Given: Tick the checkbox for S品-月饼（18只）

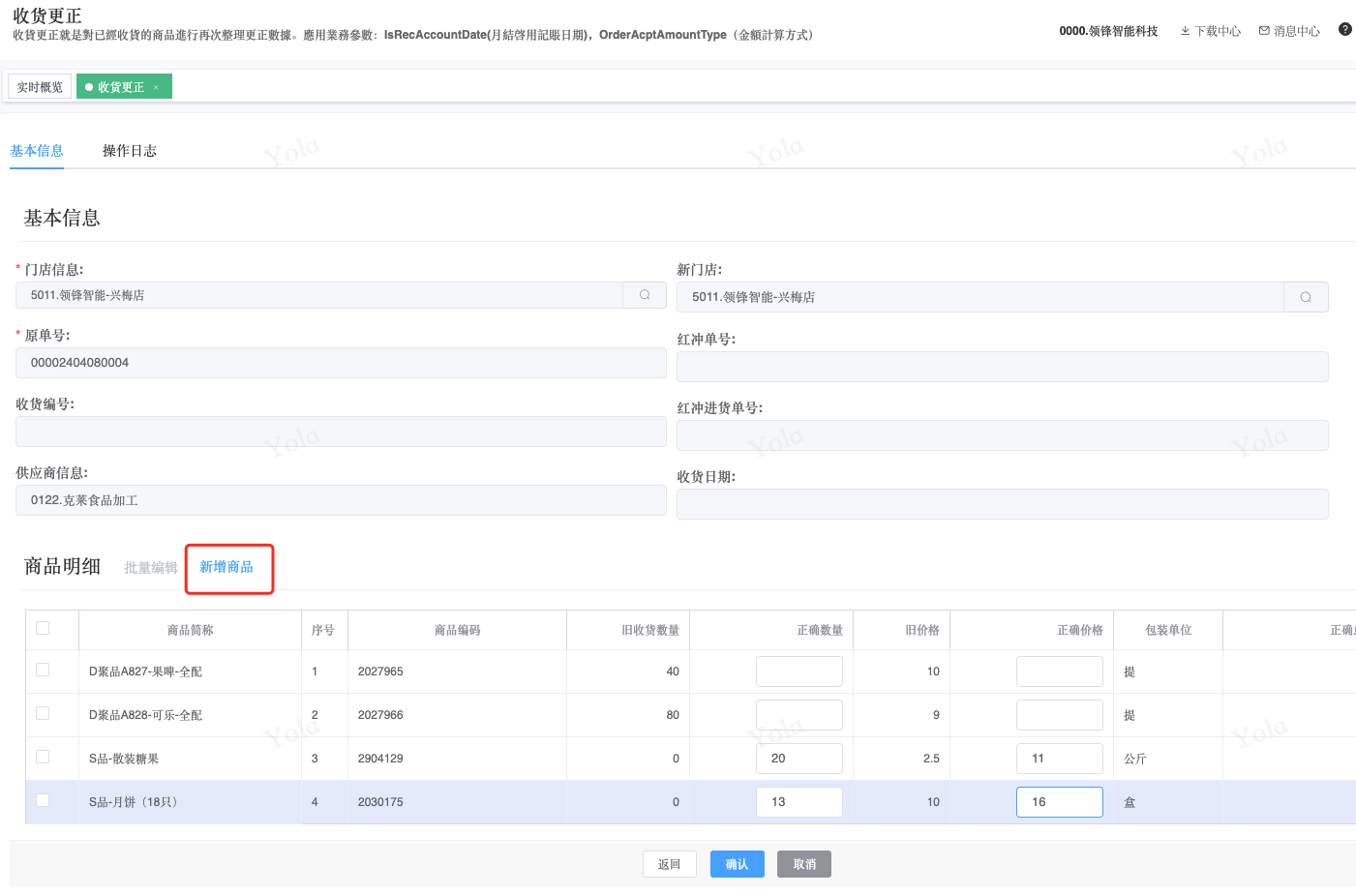Looking at the screenshot, I should tap(43, 800).
